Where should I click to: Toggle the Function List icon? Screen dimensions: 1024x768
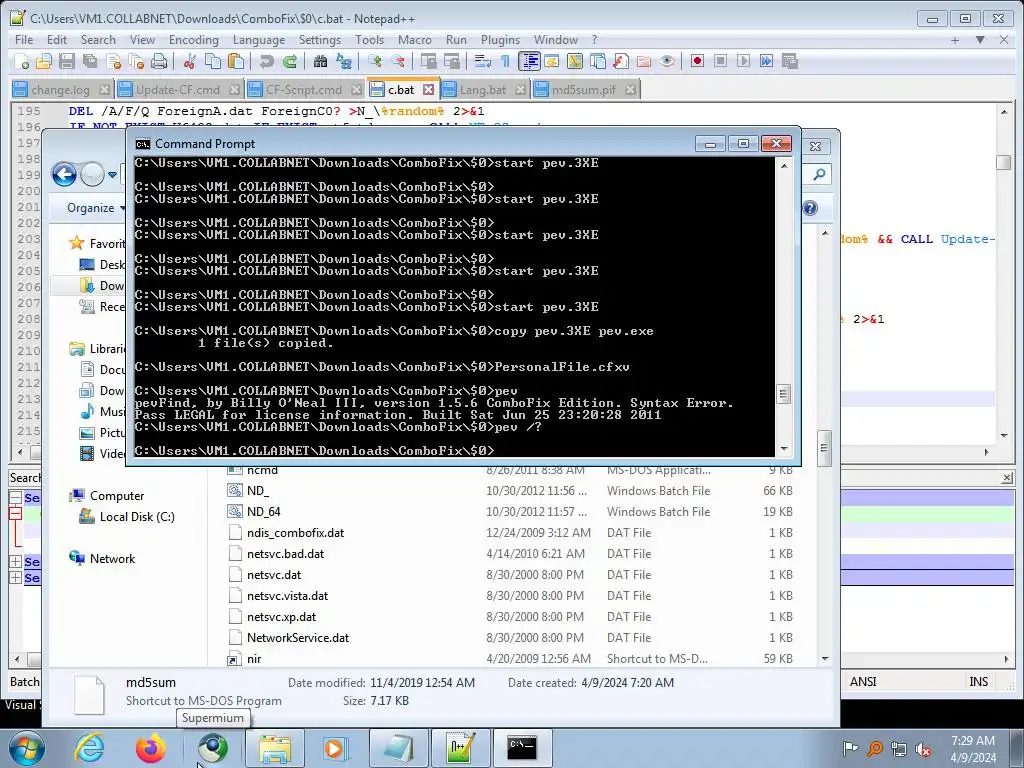click(x=621, y=61)
